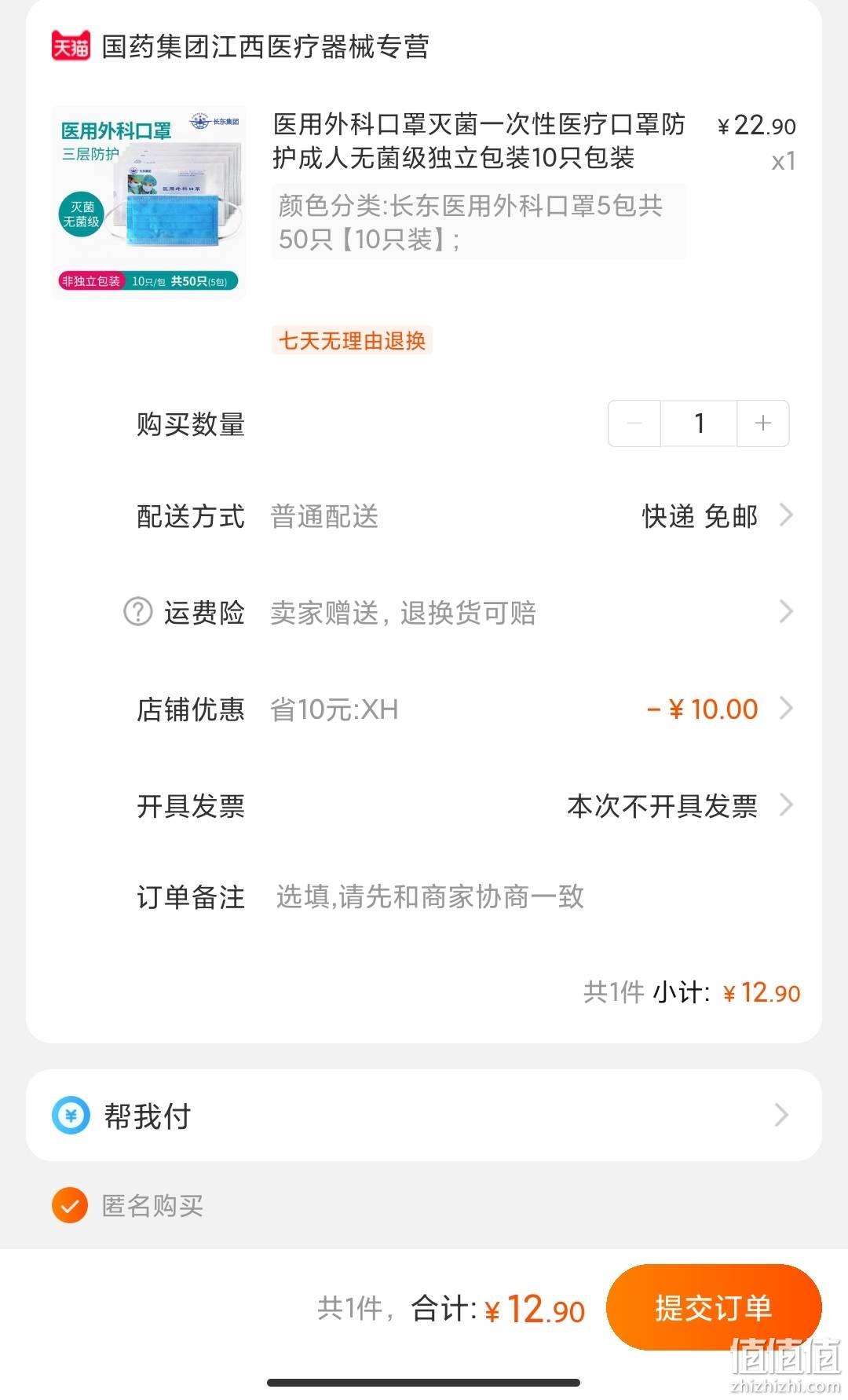Image resolution: width=848 pixels, height=1400 pixels.
Task: Open the 店铺优惠 store discount chevron
Action: pos(786,709)
